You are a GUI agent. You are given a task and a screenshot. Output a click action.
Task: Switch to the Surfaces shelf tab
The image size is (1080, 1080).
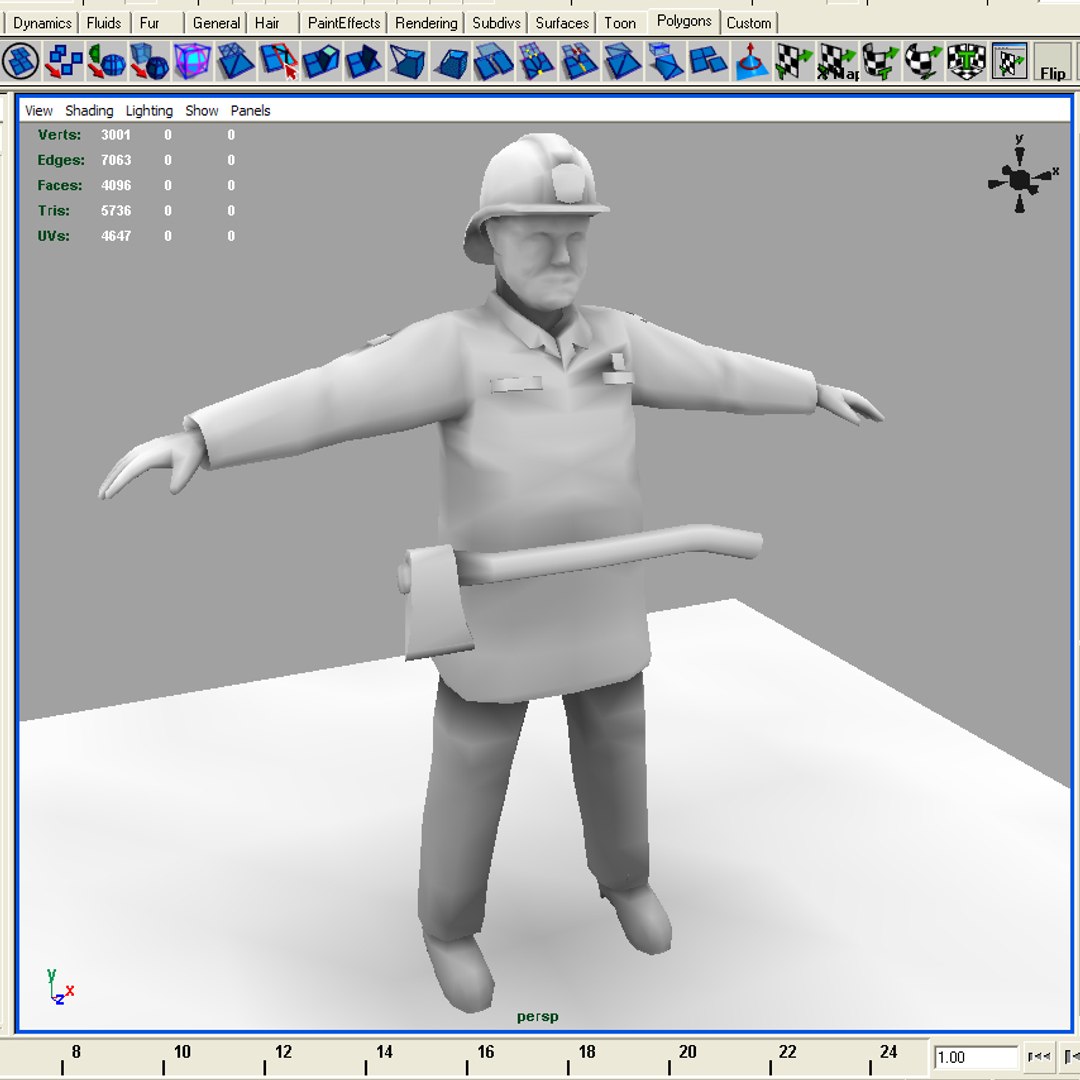point(562,23)
